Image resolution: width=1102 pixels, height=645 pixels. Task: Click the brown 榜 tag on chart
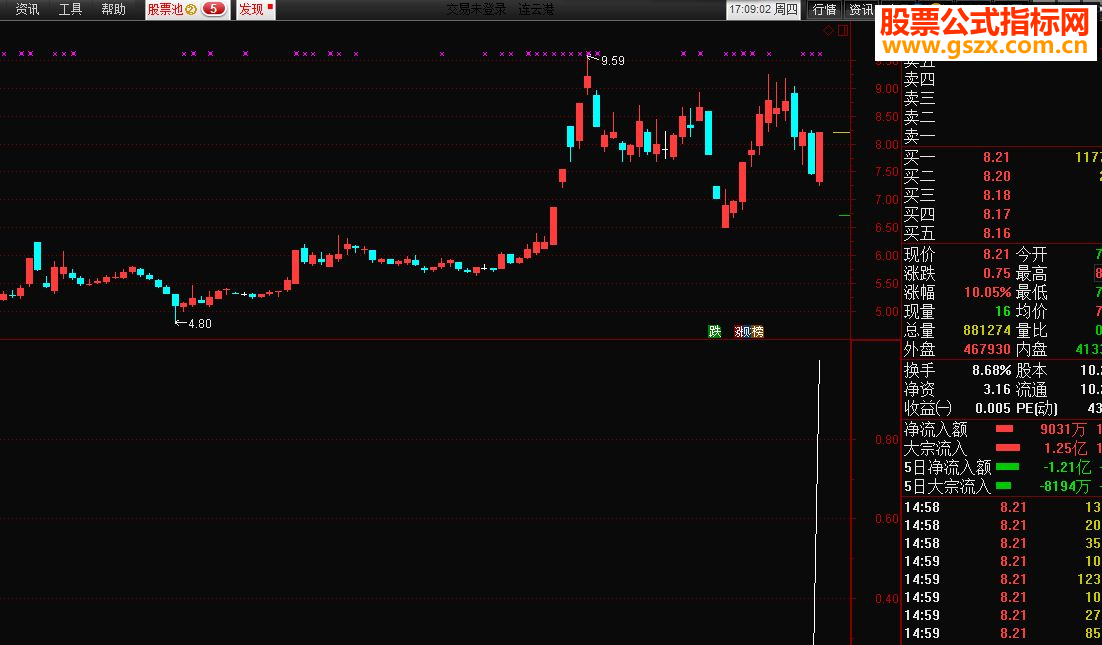point(756,332)
